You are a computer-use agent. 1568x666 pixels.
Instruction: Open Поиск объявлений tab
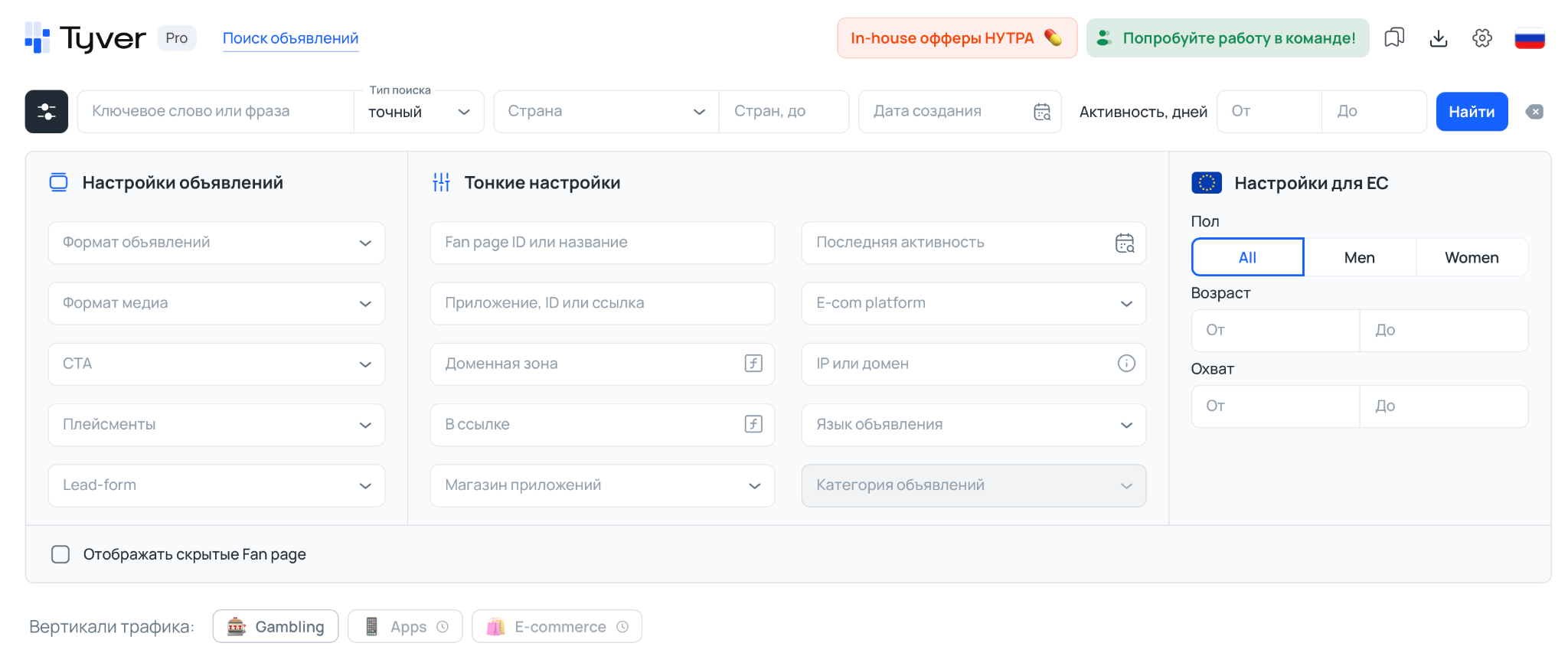pos(290,38)
